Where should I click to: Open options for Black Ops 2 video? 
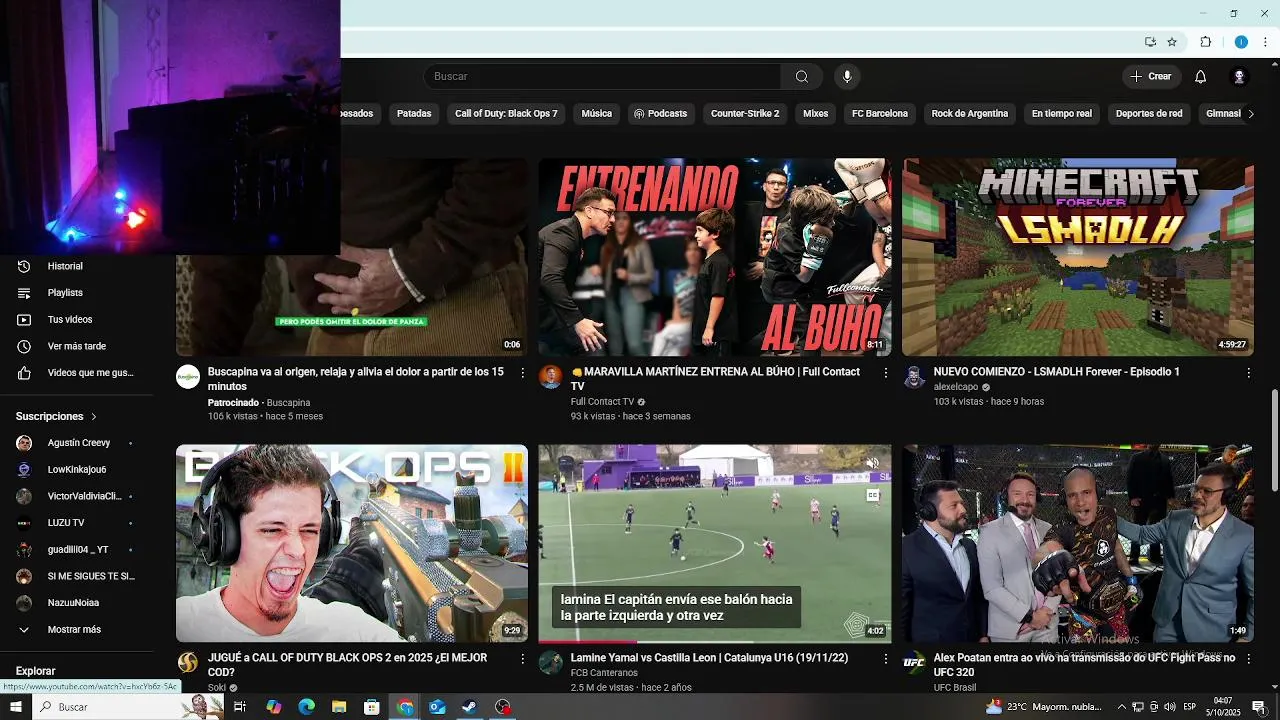(522, 658)
